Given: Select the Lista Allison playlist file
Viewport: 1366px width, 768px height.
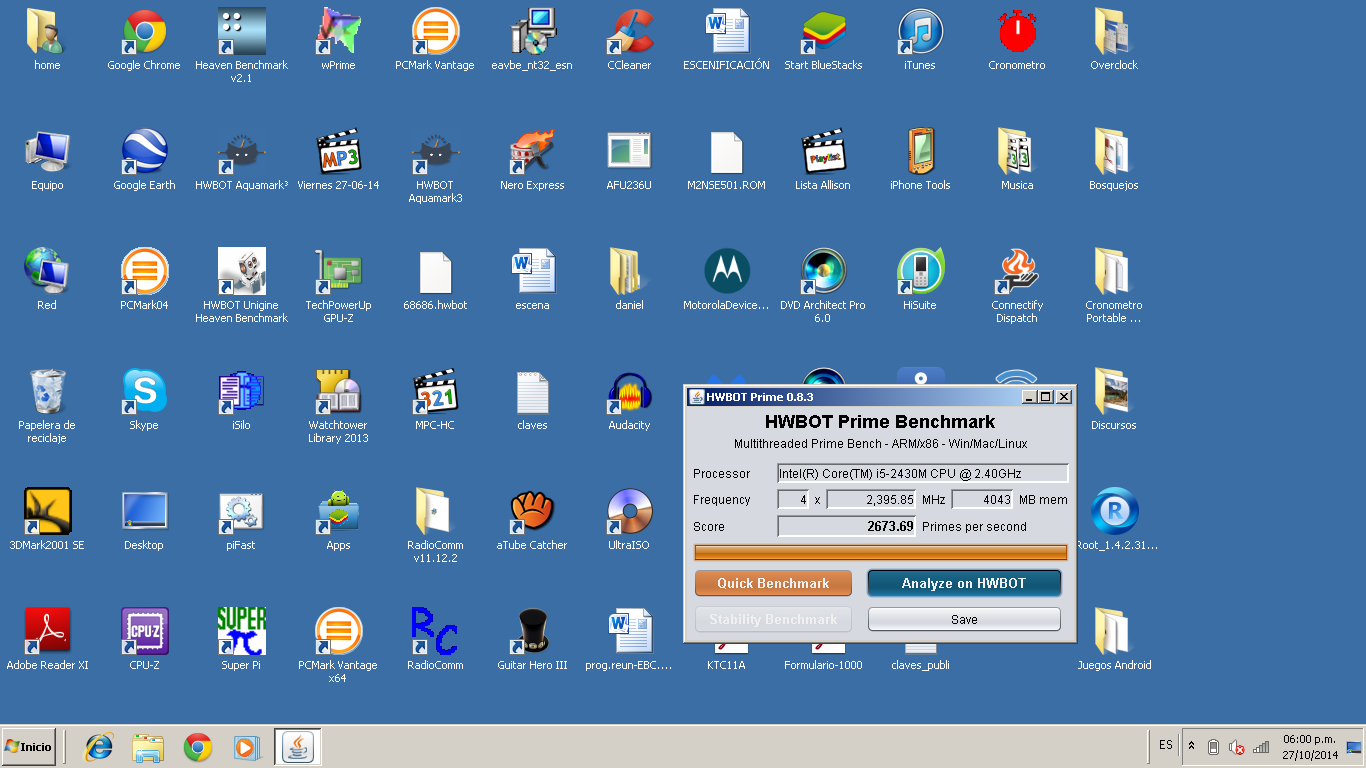Looking at the screenshot, I should pos(823,160).
